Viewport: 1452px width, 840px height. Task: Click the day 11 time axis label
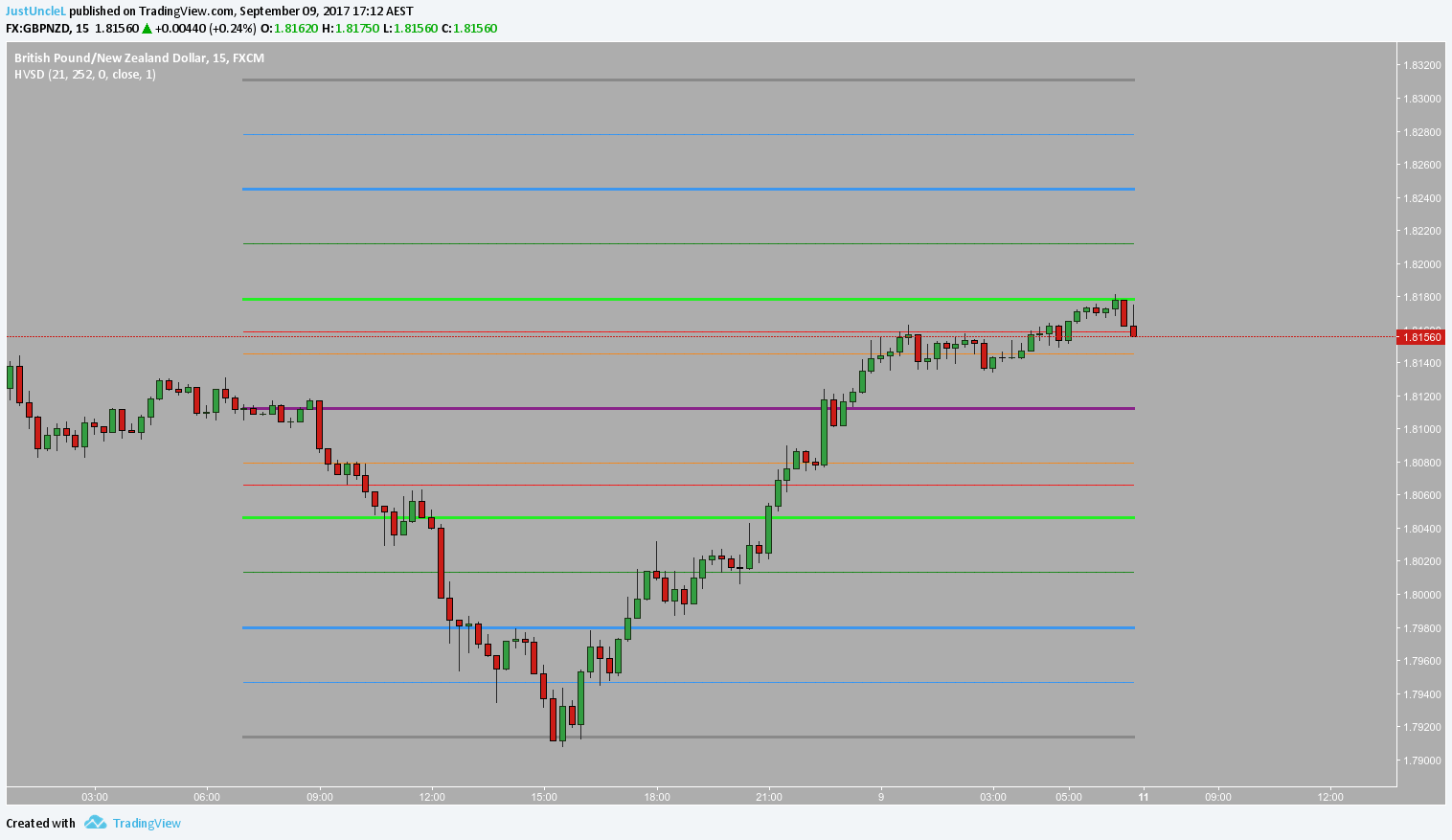pos(1144,797)
